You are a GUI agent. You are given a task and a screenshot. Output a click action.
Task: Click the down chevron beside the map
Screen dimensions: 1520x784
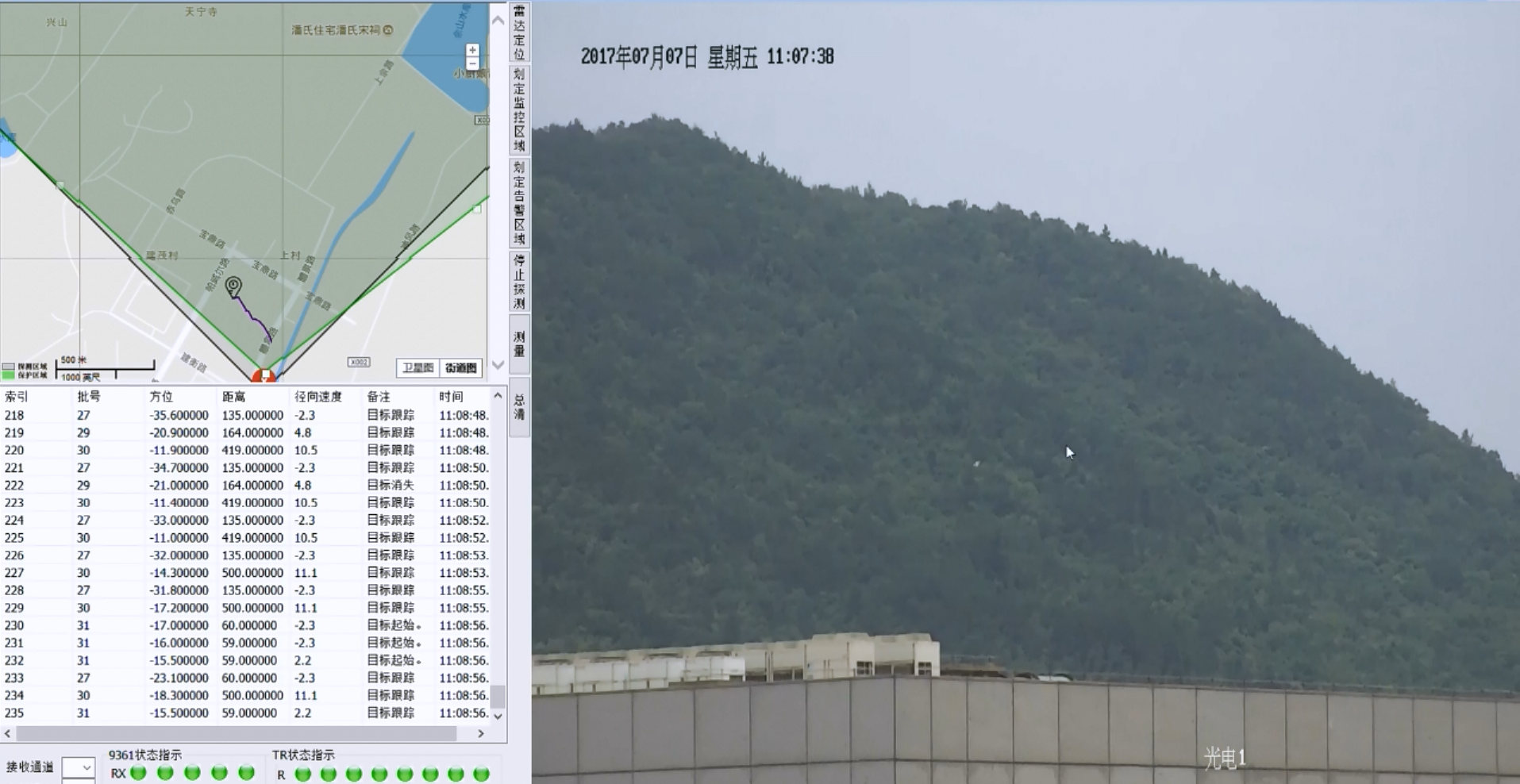498,365
